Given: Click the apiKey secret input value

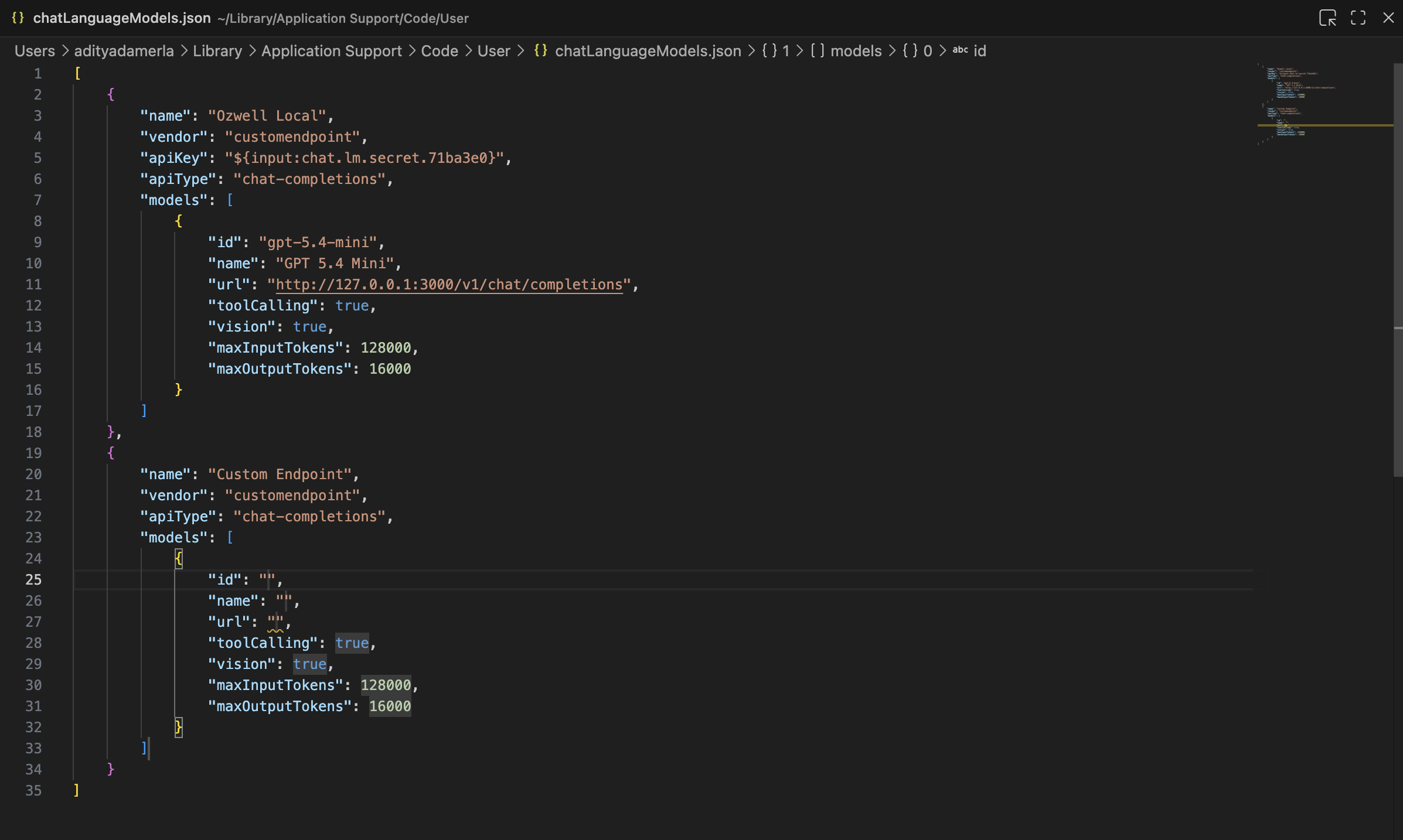Looking at the screenshot, I should tap(365, 158).
